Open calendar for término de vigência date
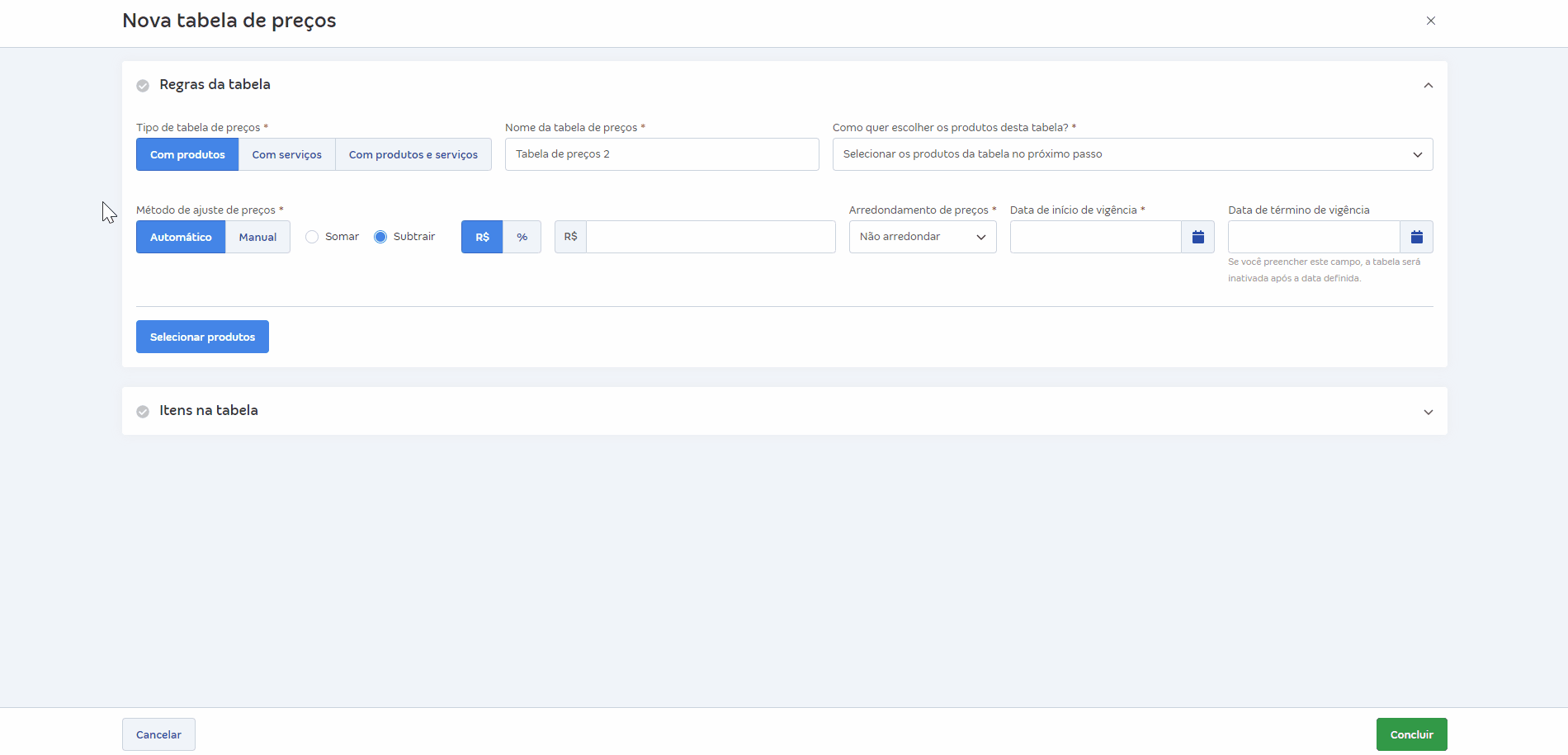Viewport: 1568px width, 755px height. (1416, 237)
